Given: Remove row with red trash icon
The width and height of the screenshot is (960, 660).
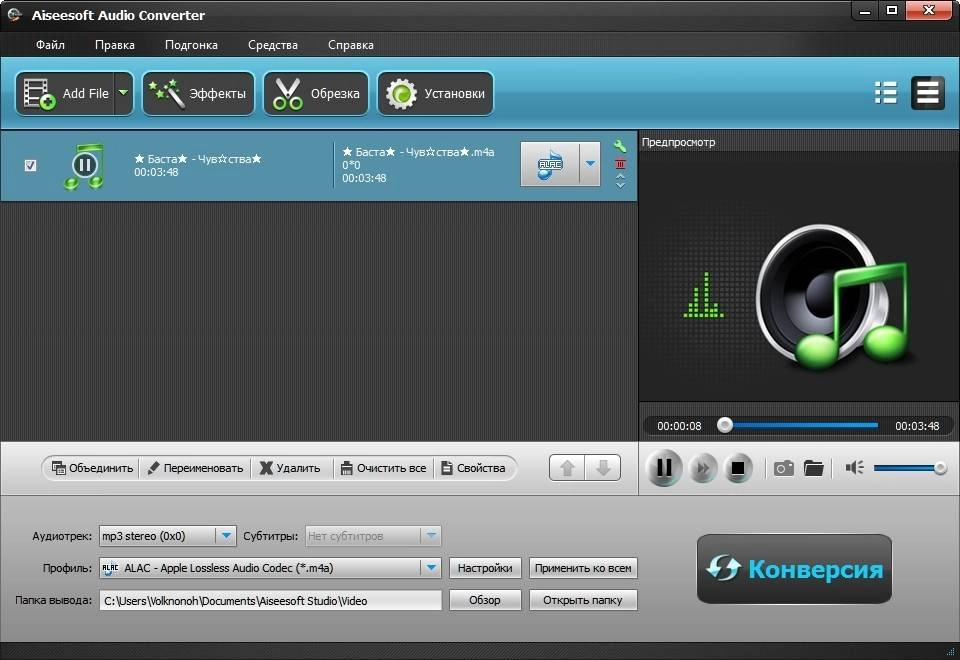Looking at the screenshot, I should 620,163.
